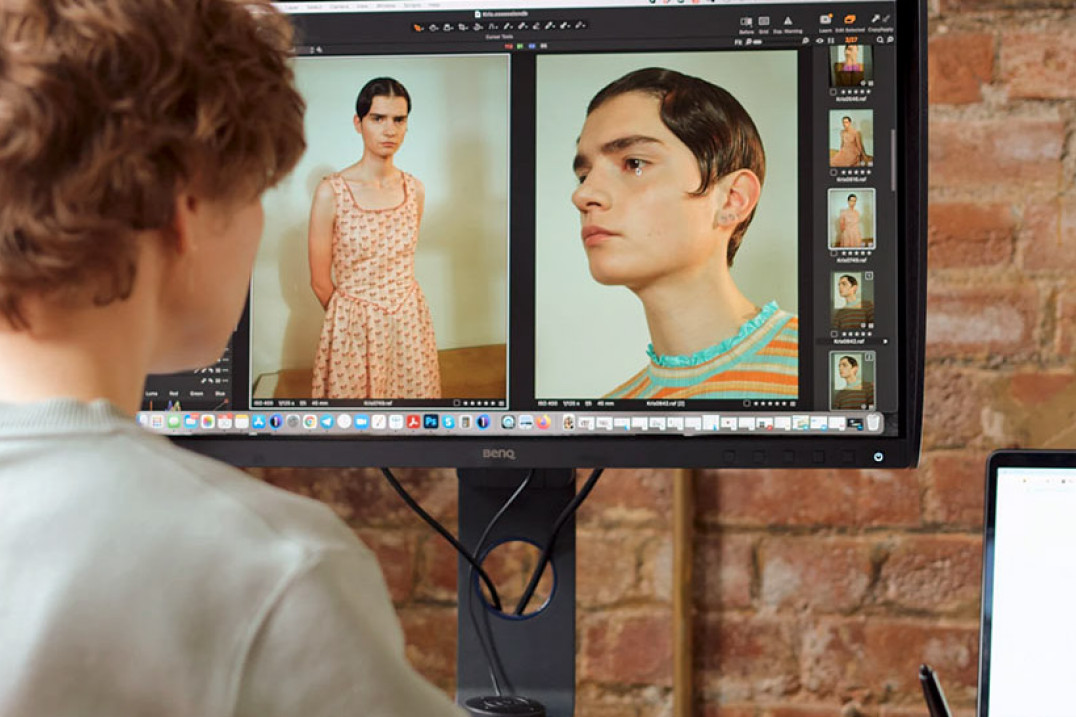Viewport: 1076px width, 717px height.
Task: Select the Rotate/Straighten cursor tool
Action: click(478, 28)
